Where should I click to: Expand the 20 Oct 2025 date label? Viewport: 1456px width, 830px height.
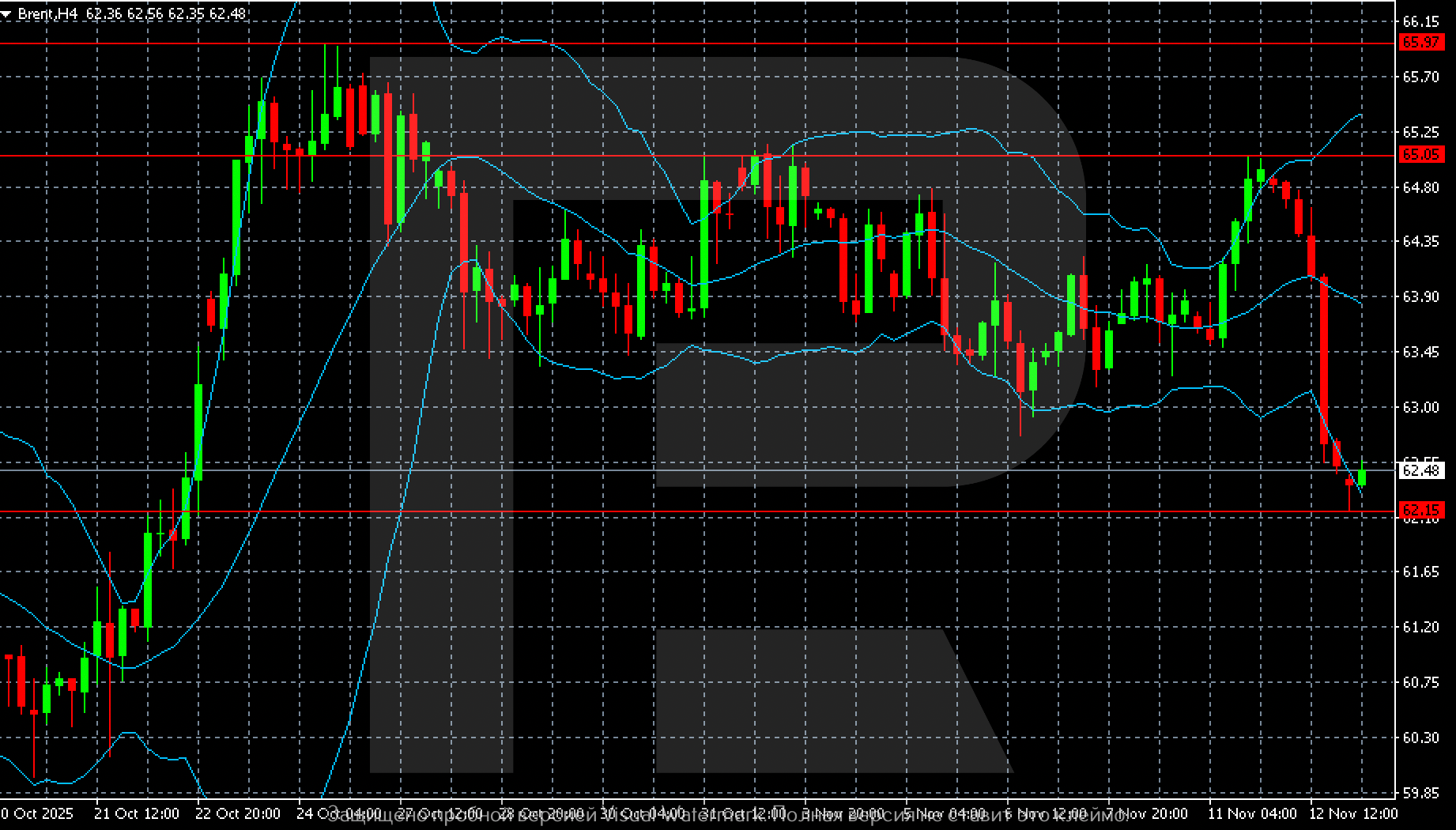[x=36, y=813]
